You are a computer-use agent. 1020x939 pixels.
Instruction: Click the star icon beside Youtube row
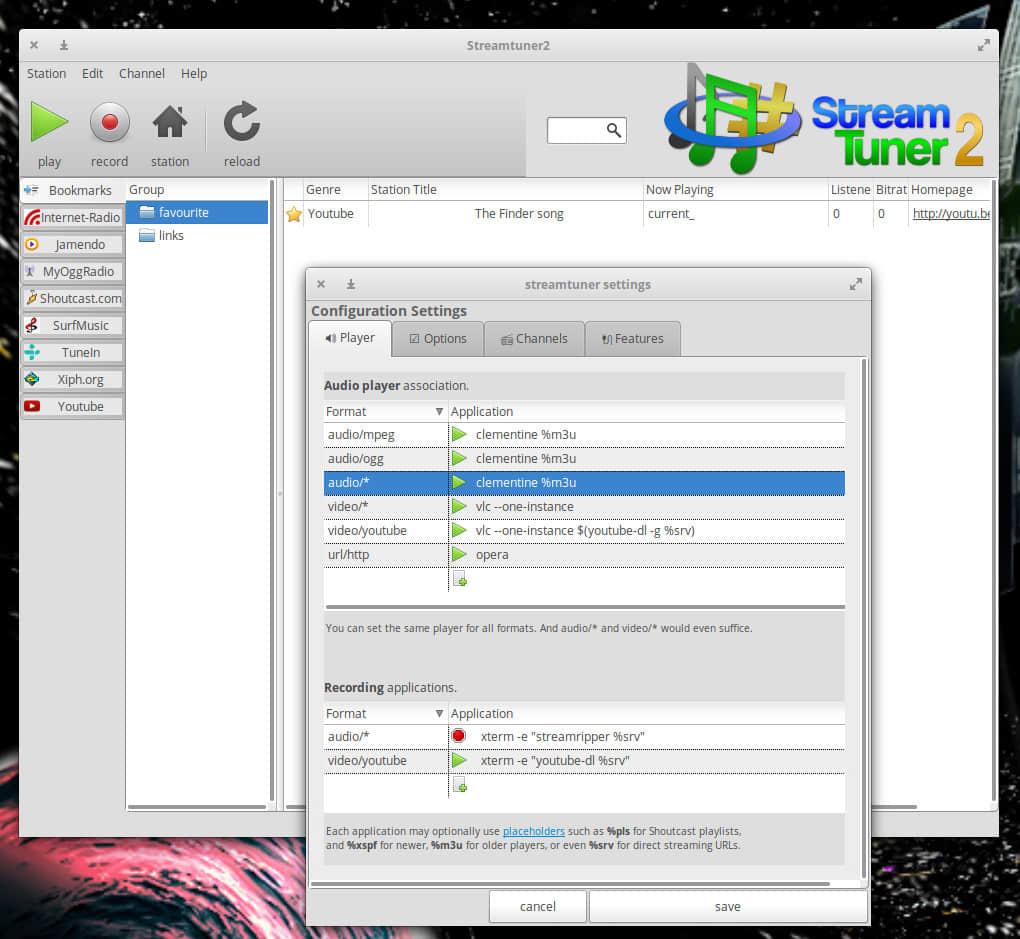pos(294,214)
